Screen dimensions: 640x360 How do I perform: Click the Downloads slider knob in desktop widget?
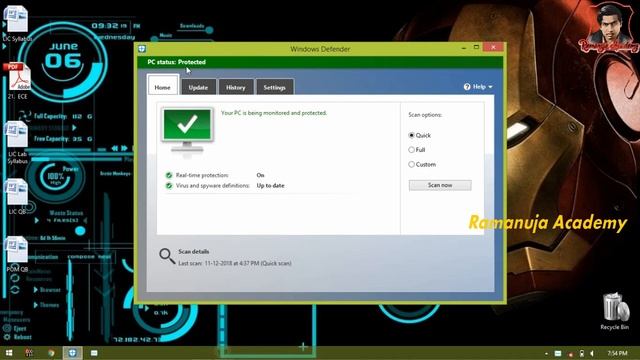(209, 30)
